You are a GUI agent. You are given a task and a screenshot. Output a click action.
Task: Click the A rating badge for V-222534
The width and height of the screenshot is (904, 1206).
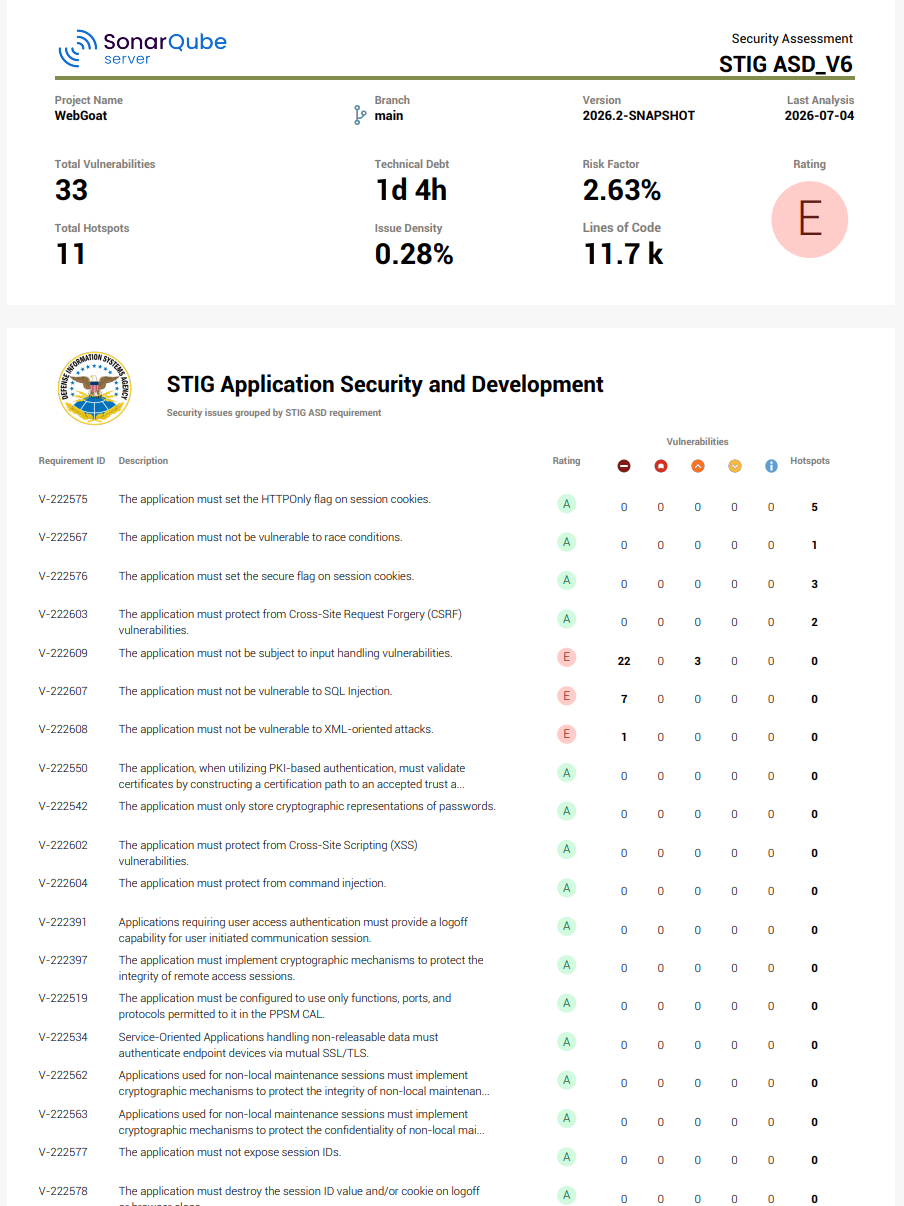(x=567, y=1042)
